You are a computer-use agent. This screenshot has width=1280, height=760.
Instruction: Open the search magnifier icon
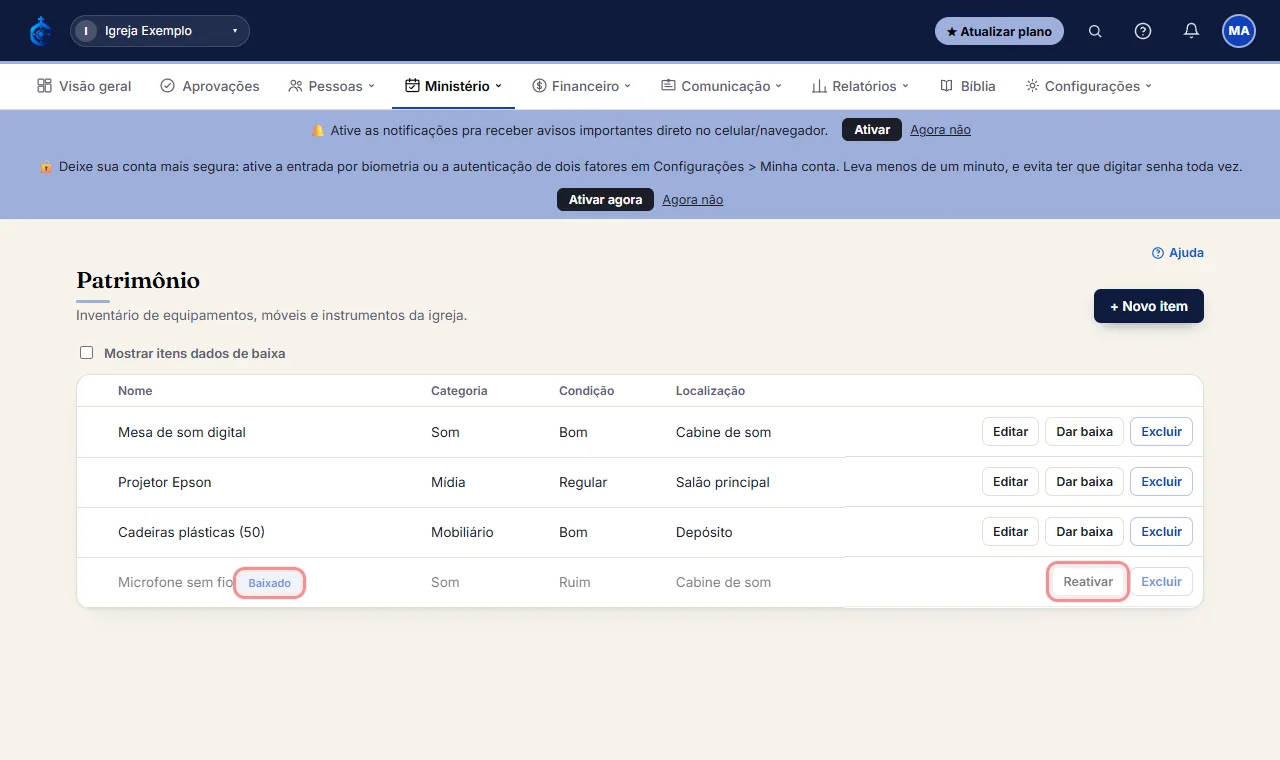click(x=1095, y=31)
